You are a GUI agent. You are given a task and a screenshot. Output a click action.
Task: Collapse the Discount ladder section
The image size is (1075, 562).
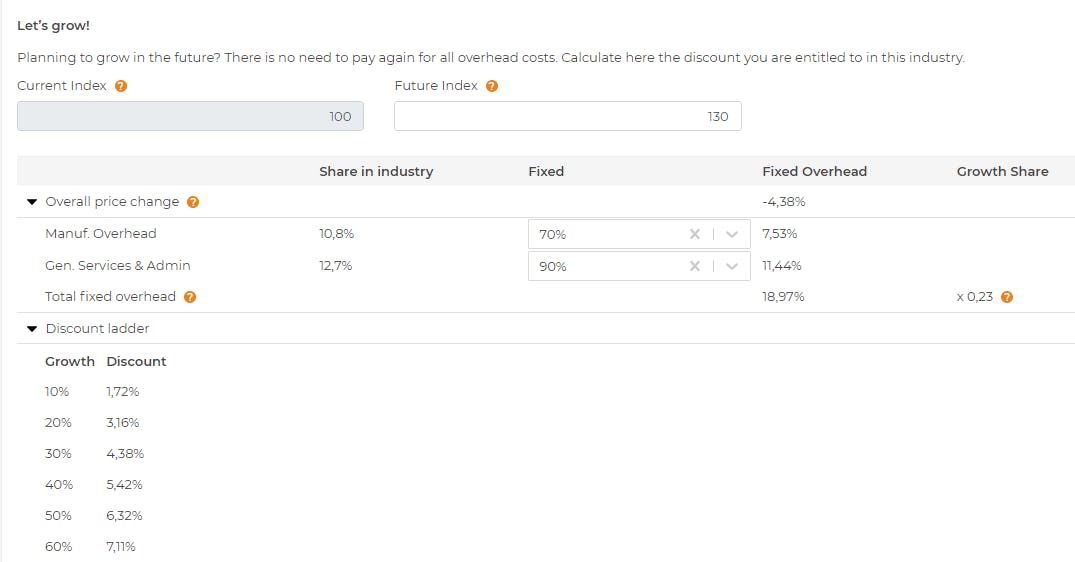(32, 329)
